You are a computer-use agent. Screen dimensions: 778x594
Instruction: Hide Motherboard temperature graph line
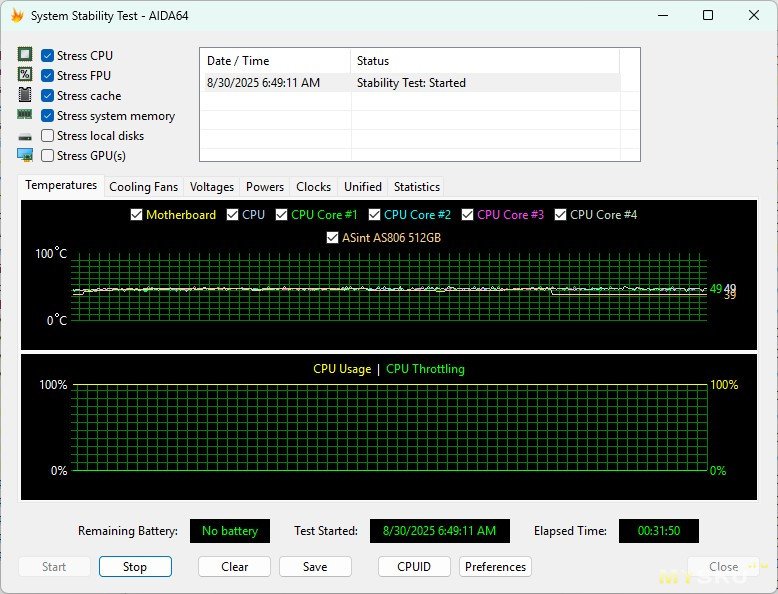click(x=136, y=214)
